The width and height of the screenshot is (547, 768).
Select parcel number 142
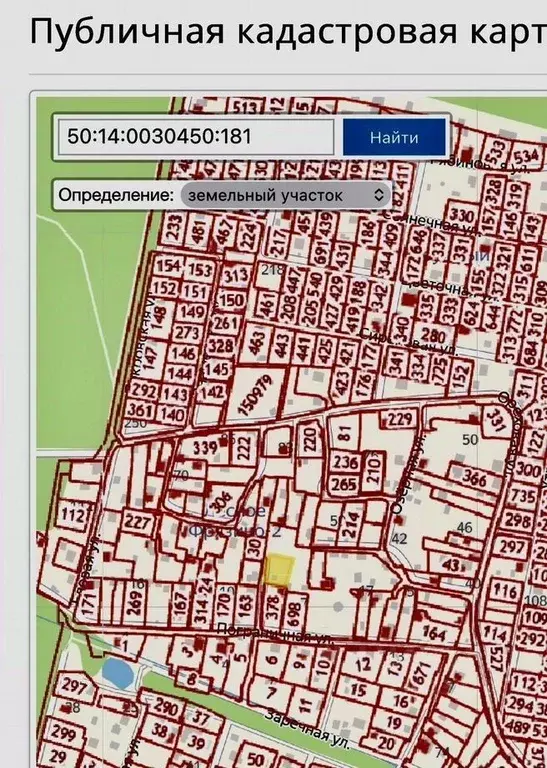pos(212,391)
